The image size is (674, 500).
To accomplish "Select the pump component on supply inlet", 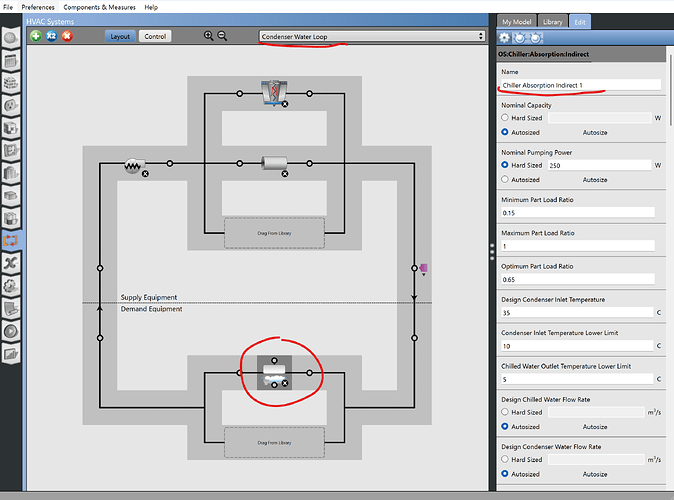I will tap(133, 165).
